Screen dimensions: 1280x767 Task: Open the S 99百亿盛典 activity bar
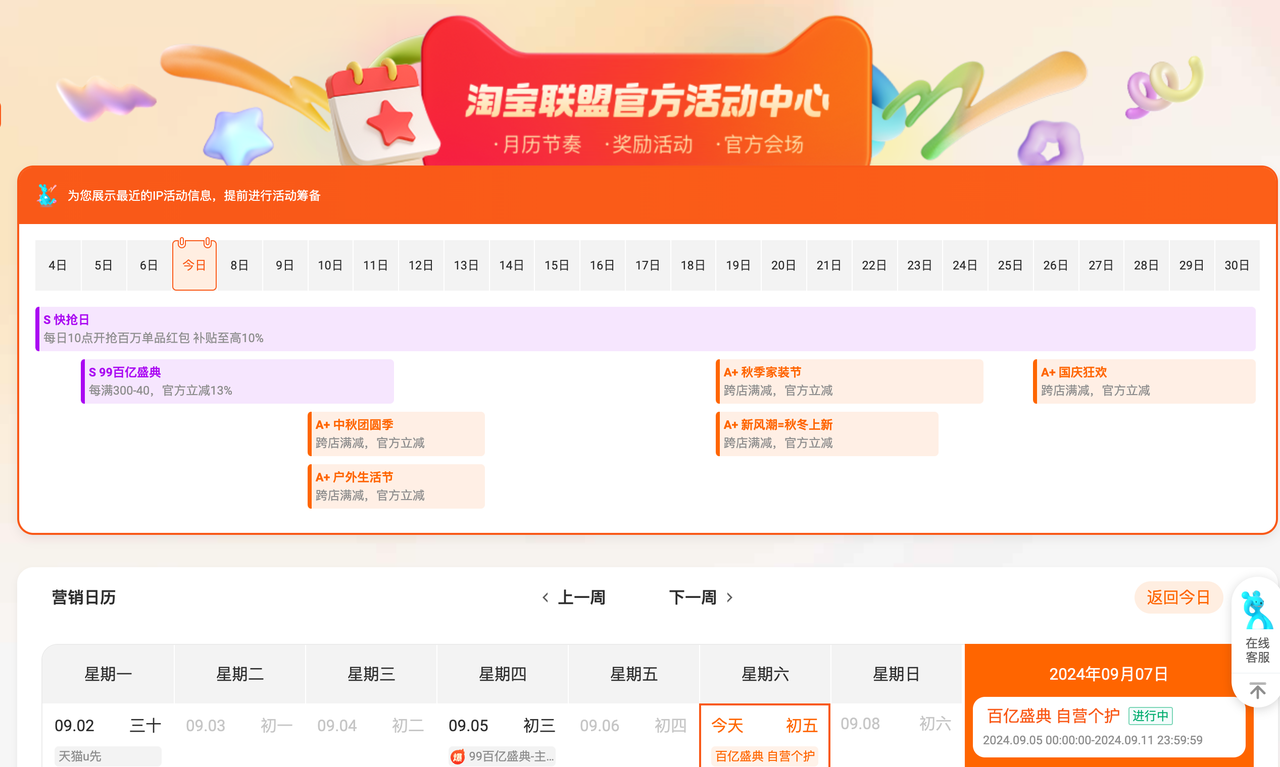(237, 381)
